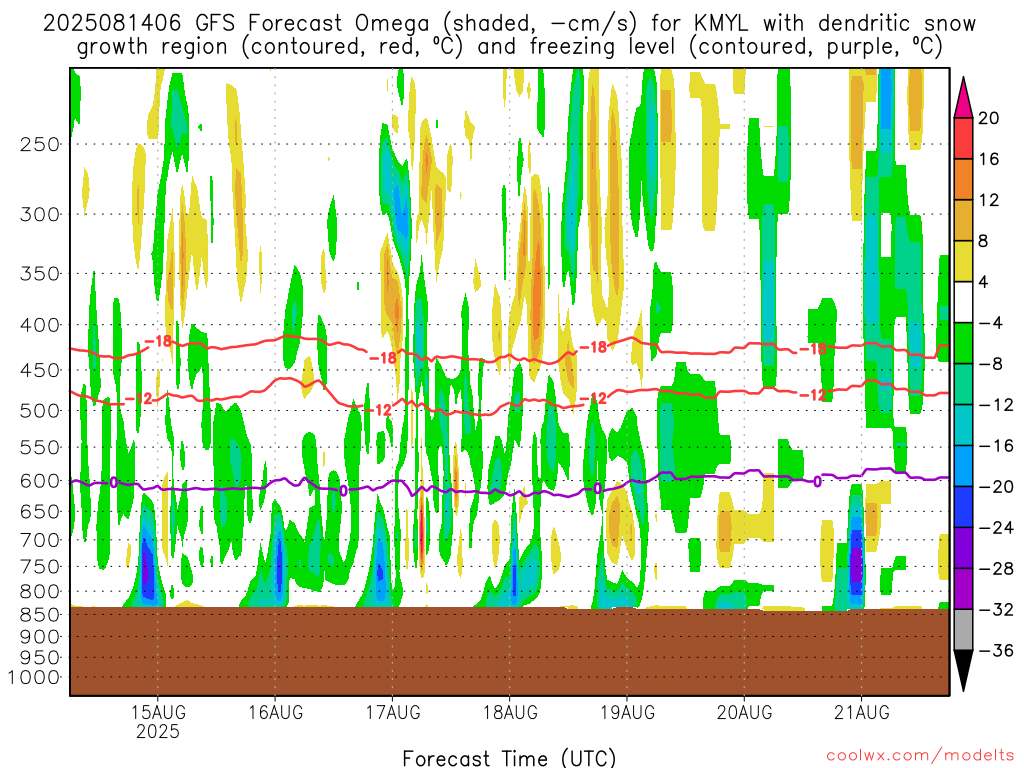Viewport: 1024px width, 768px height.
Task: Click the 18AUG date label
Action: coord(510,712)
